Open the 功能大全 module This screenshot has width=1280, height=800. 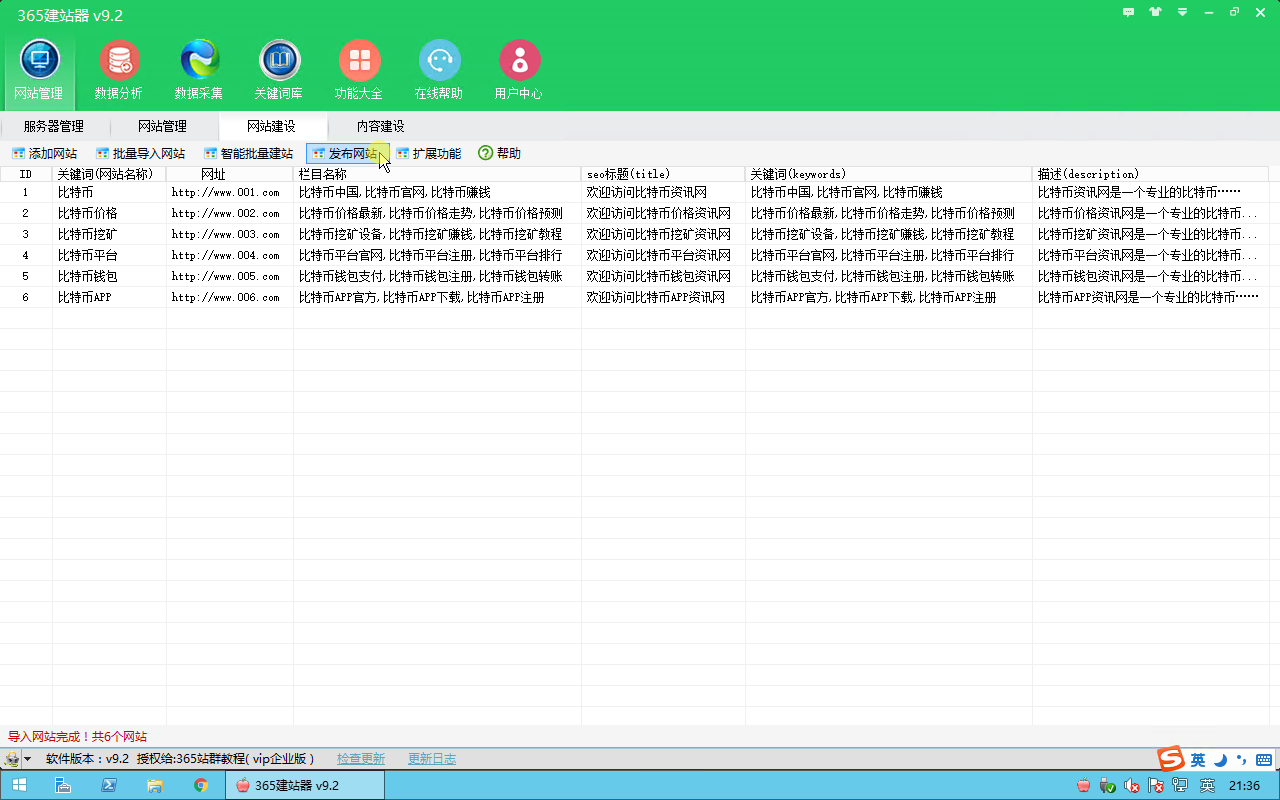359,70
